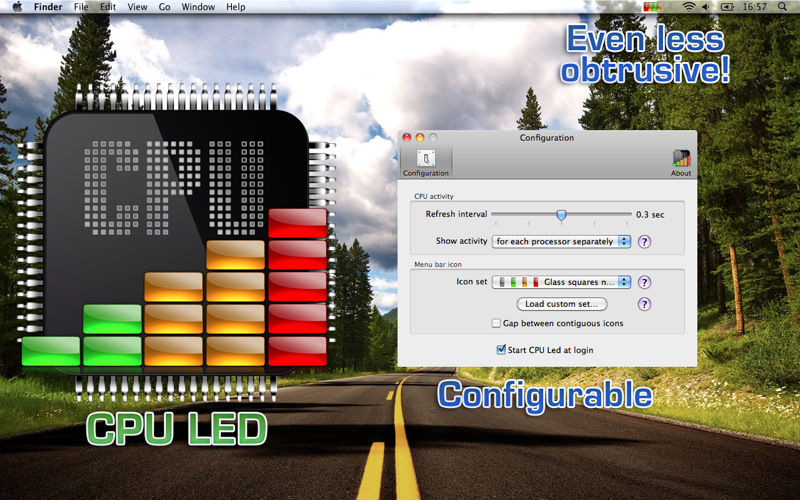
Task: Open the View menu
Action: 137,7
